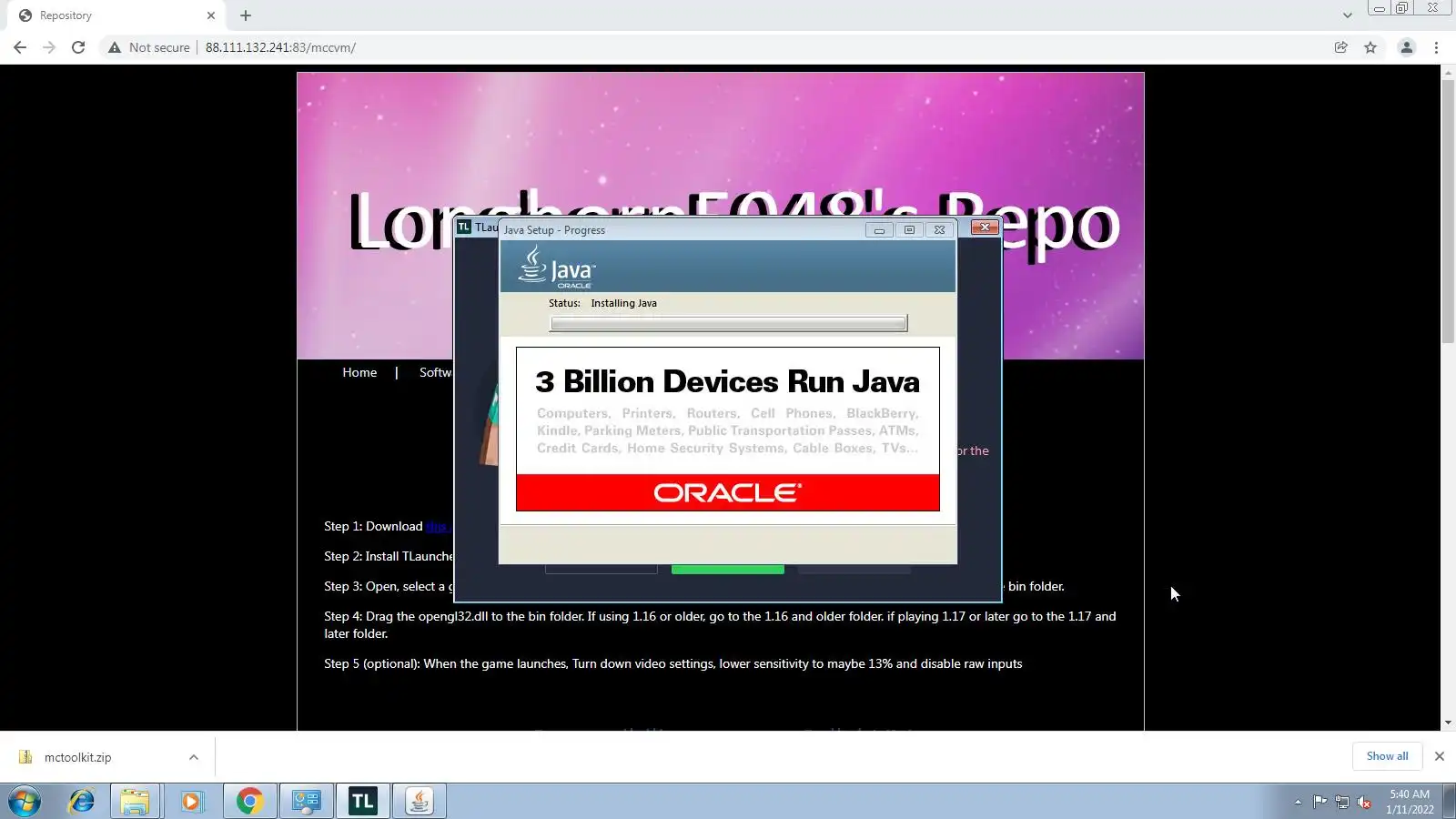Click the page scrollbar down arrow
Viewport: 1456px width, 819px height.
click(1448, 723)
